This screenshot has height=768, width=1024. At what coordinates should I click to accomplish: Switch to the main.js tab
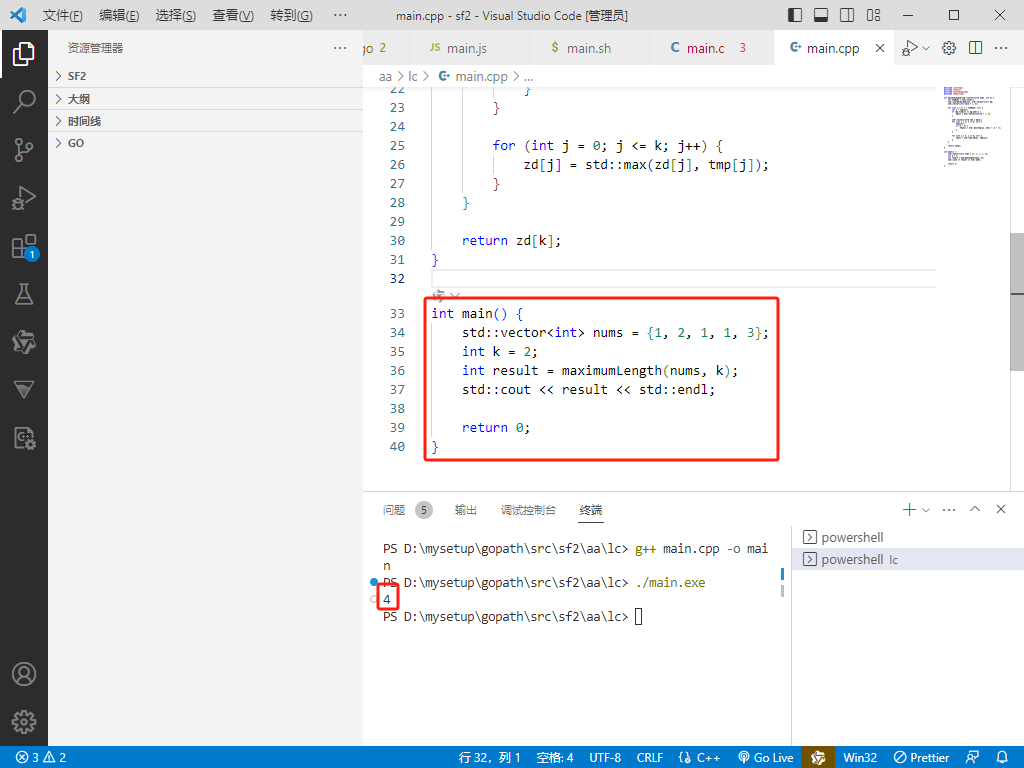473,48
